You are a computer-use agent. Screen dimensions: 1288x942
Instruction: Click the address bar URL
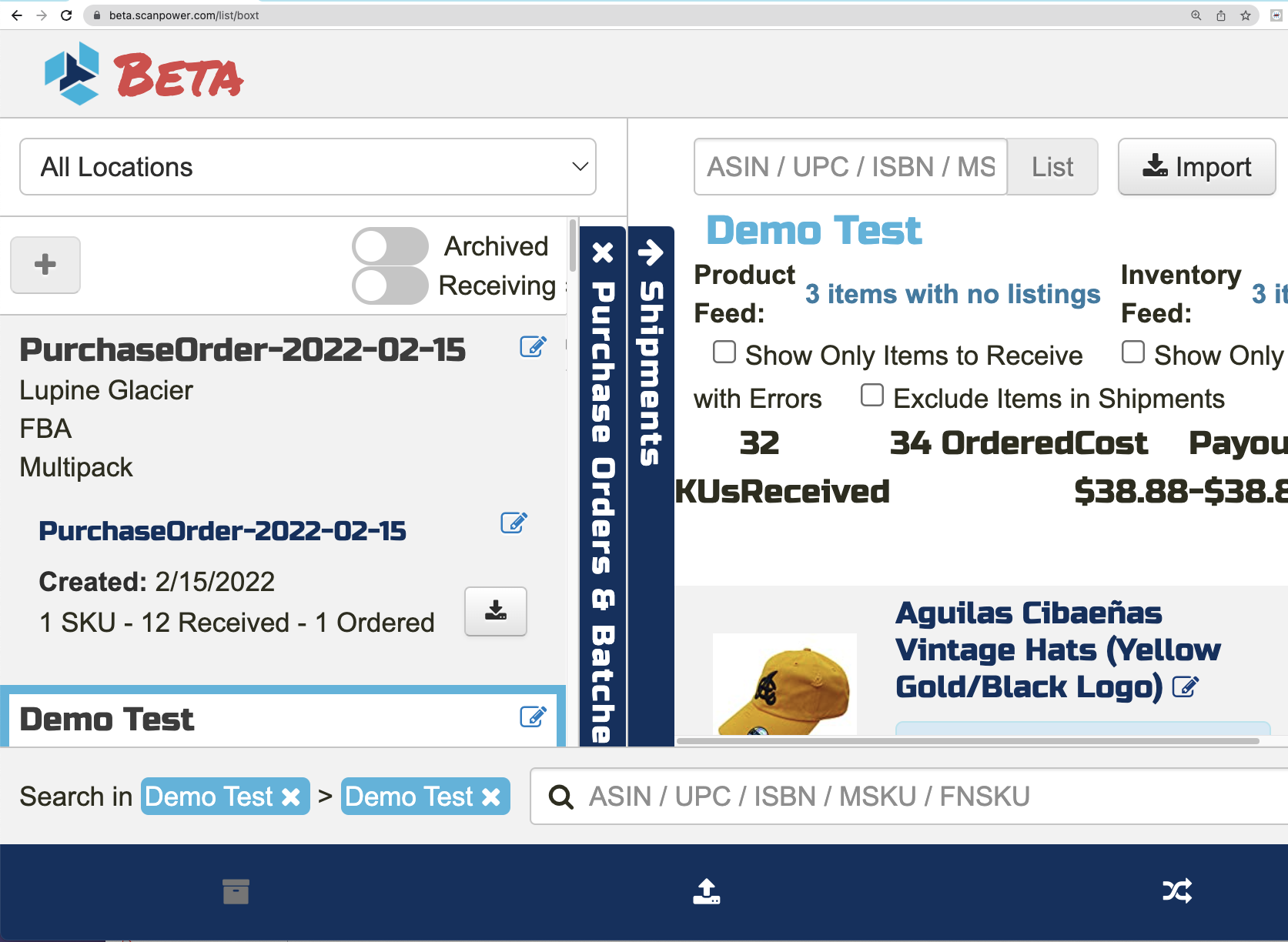184,15
